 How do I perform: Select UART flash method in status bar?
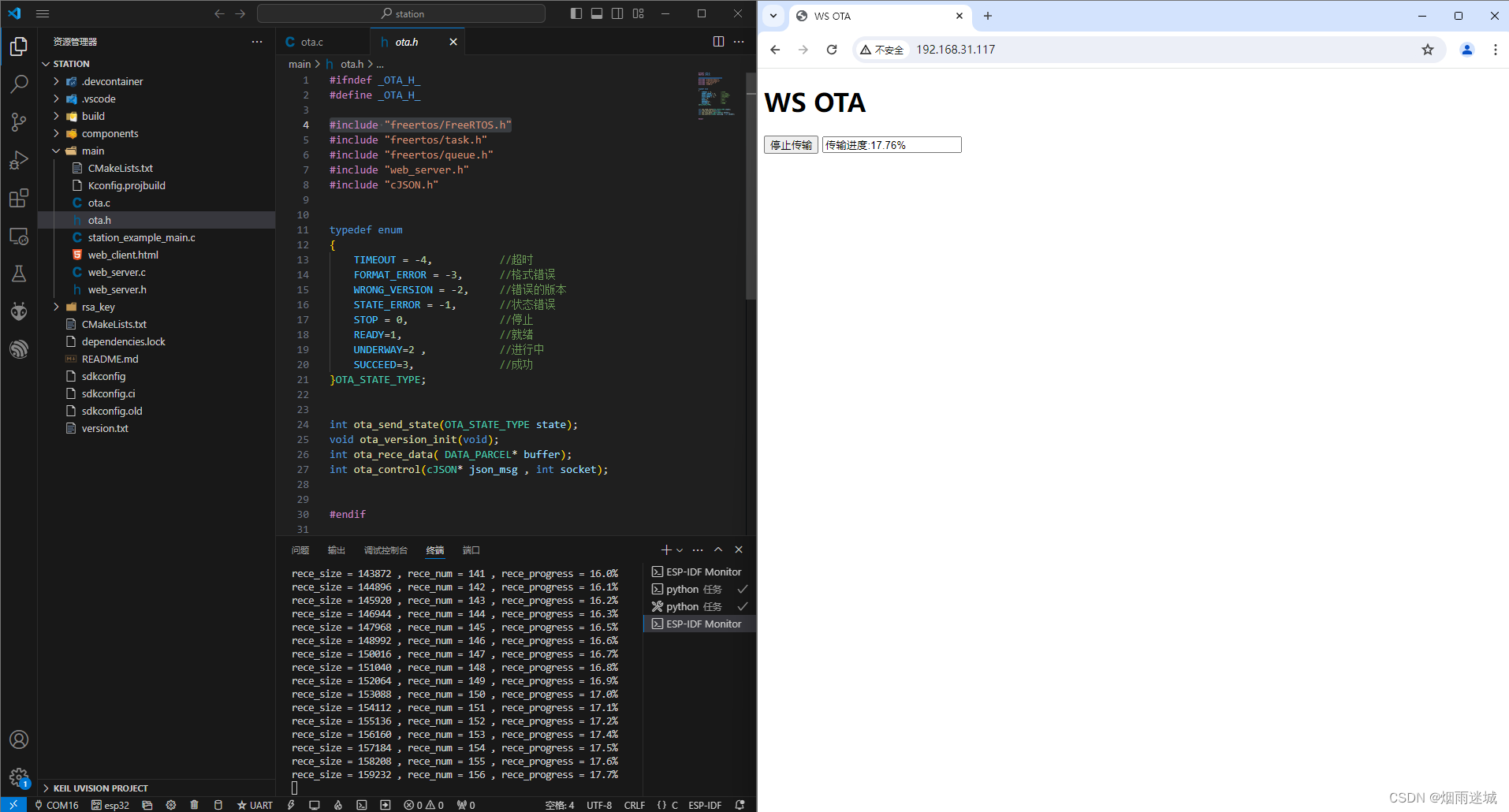[255, 805]
